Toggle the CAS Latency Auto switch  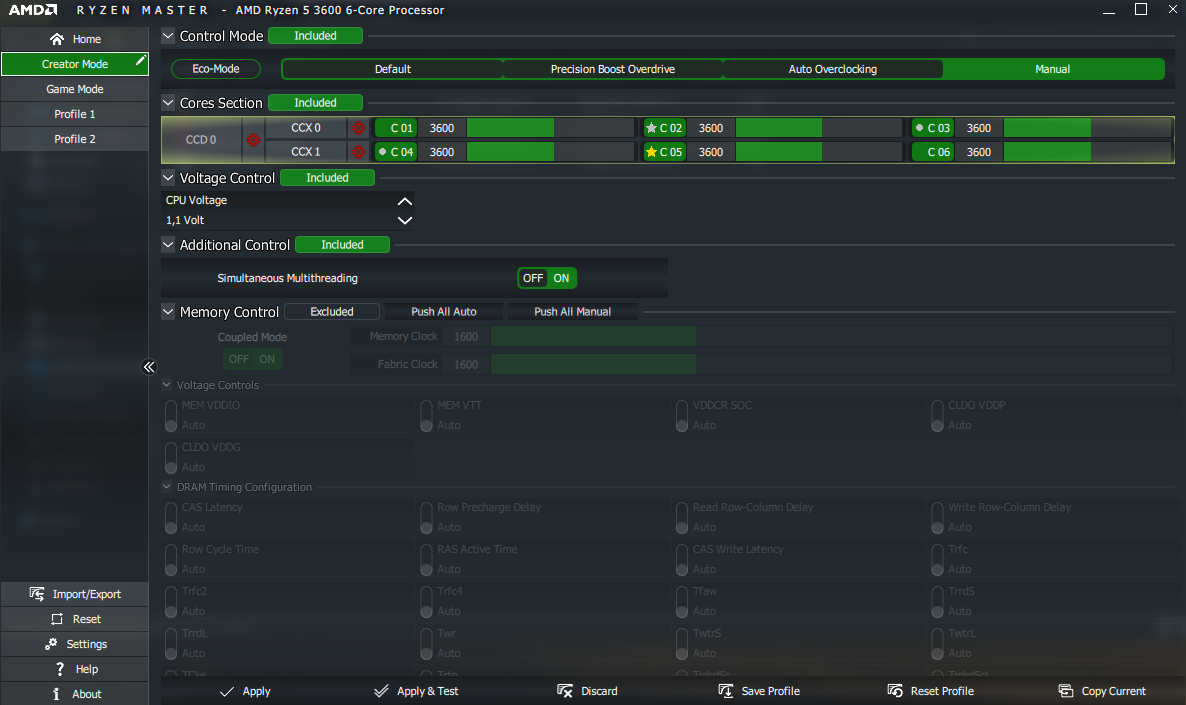pos(171,518)
